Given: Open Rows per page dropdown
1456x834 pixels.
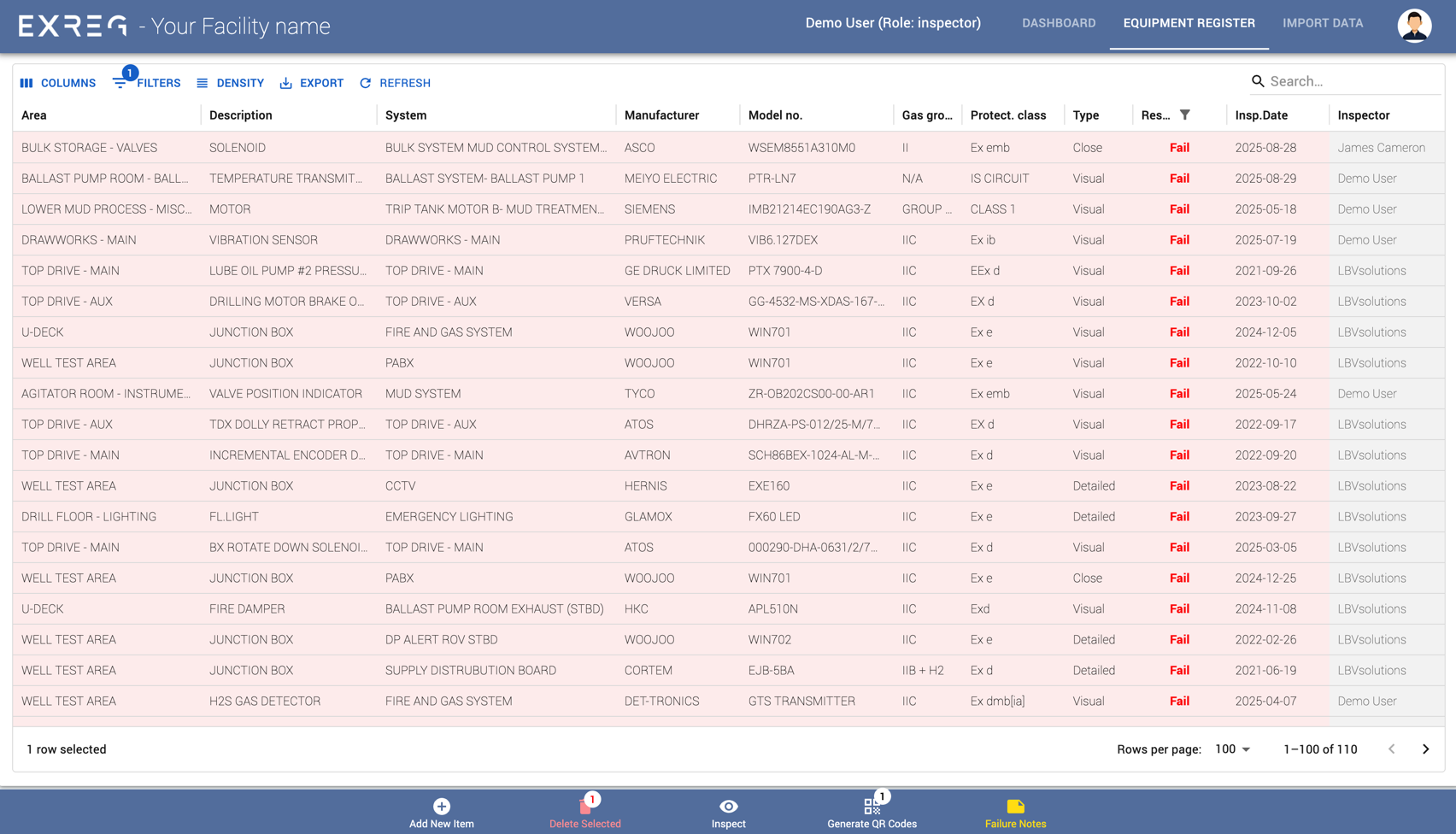Looking at the screenshot, I should click(1233, 749).
